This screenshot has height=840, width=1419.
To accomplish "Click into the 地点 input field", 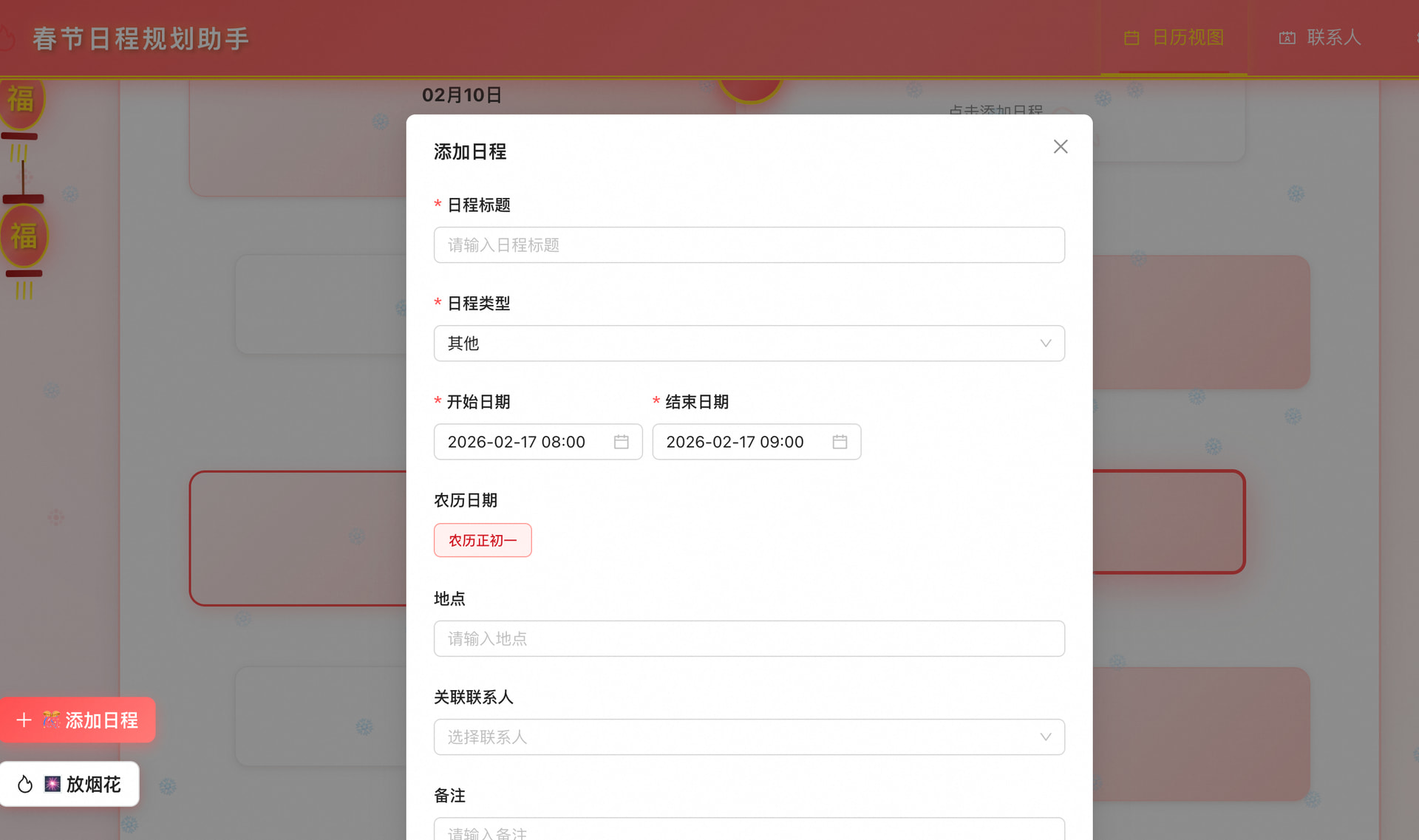I will [x=749, y=639].
